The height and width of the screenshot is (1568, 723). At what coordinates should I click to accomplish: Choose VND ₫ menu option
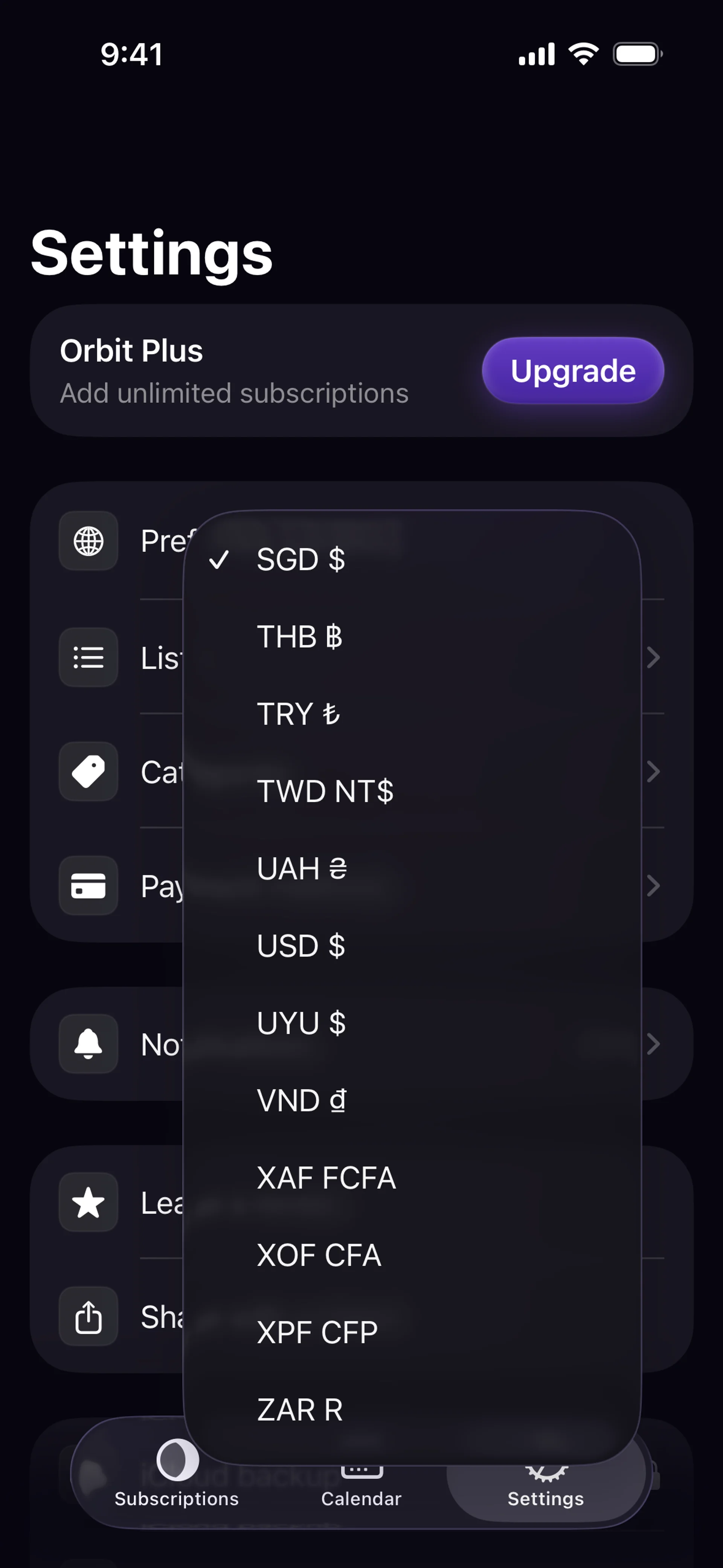click(301, 1100)
